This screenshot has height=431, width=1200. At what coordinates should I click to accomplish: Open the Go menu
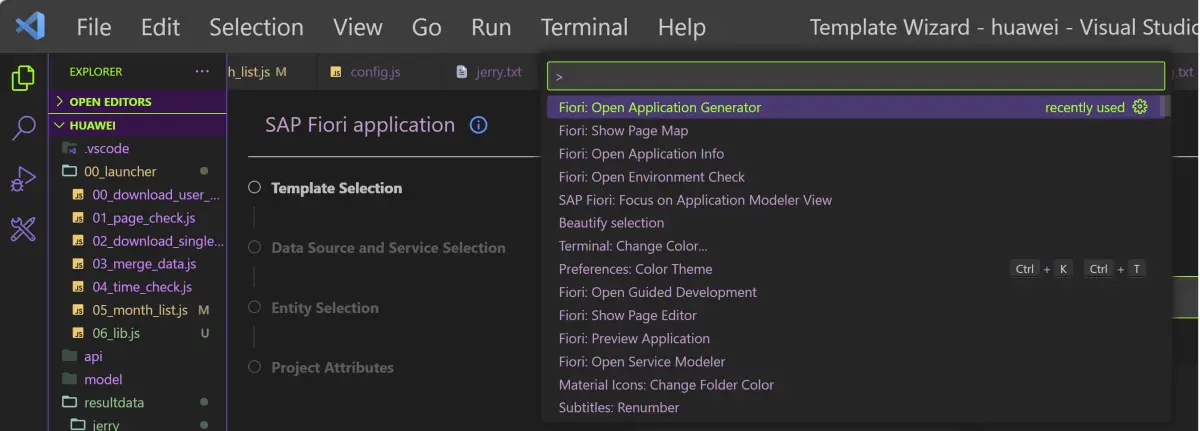point(427,27)
